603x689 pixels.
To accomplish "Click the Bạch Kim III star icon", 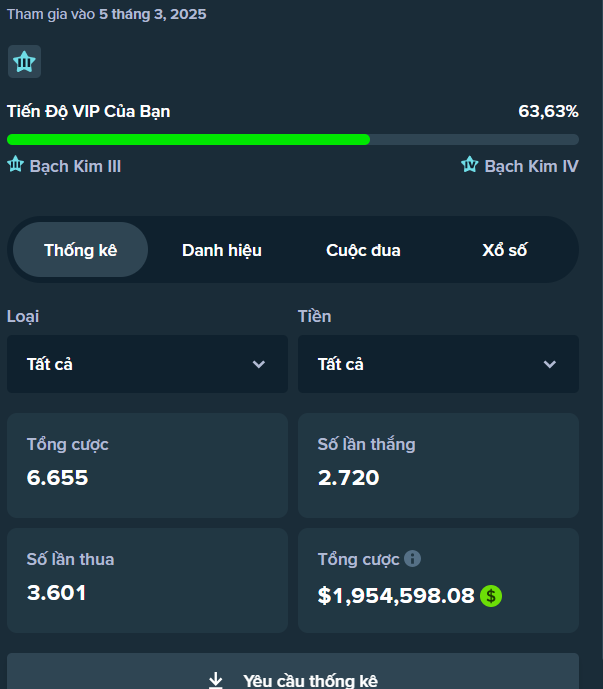I will (16, 165).
